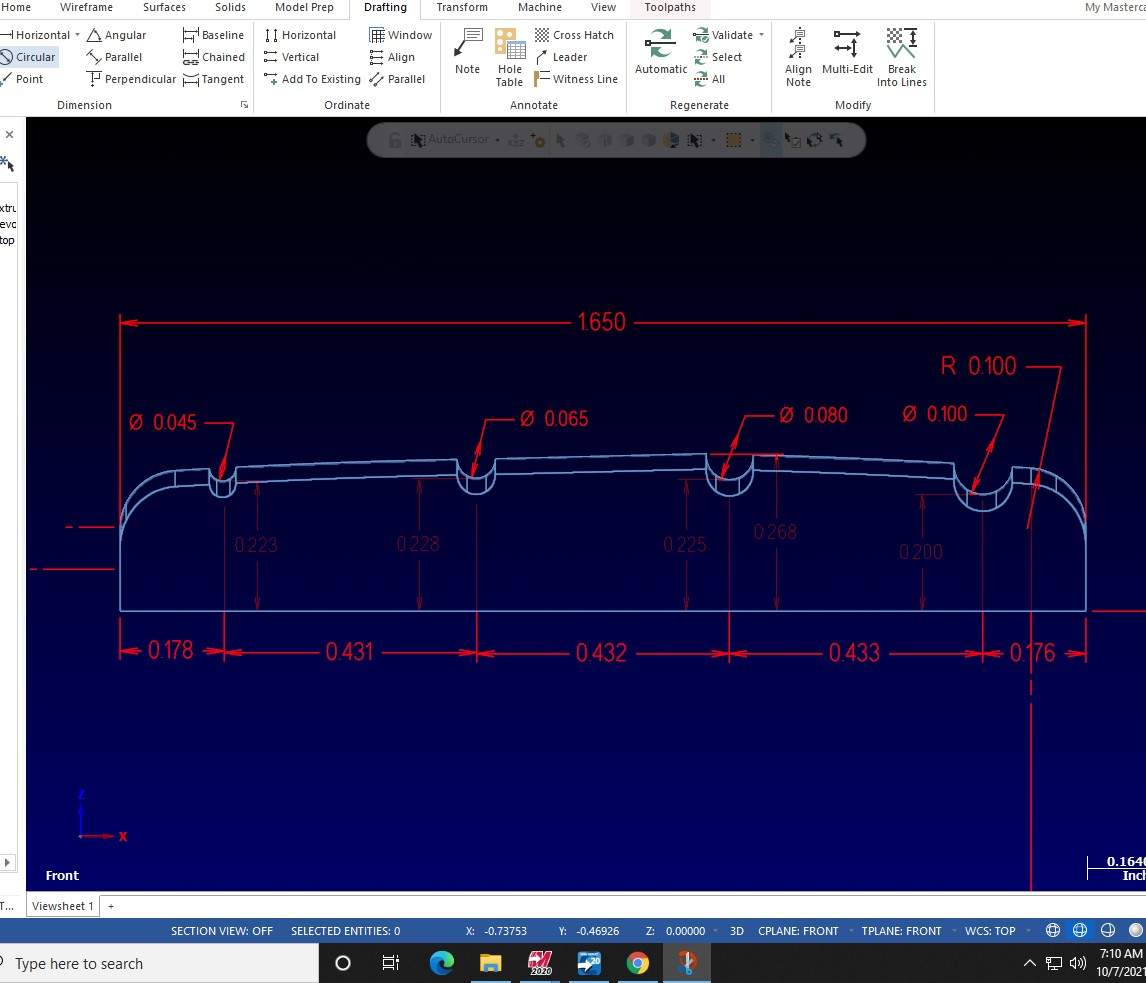
Task: Select the Ø 0.045 diameter dimension
Action: [x=163, y=422]
